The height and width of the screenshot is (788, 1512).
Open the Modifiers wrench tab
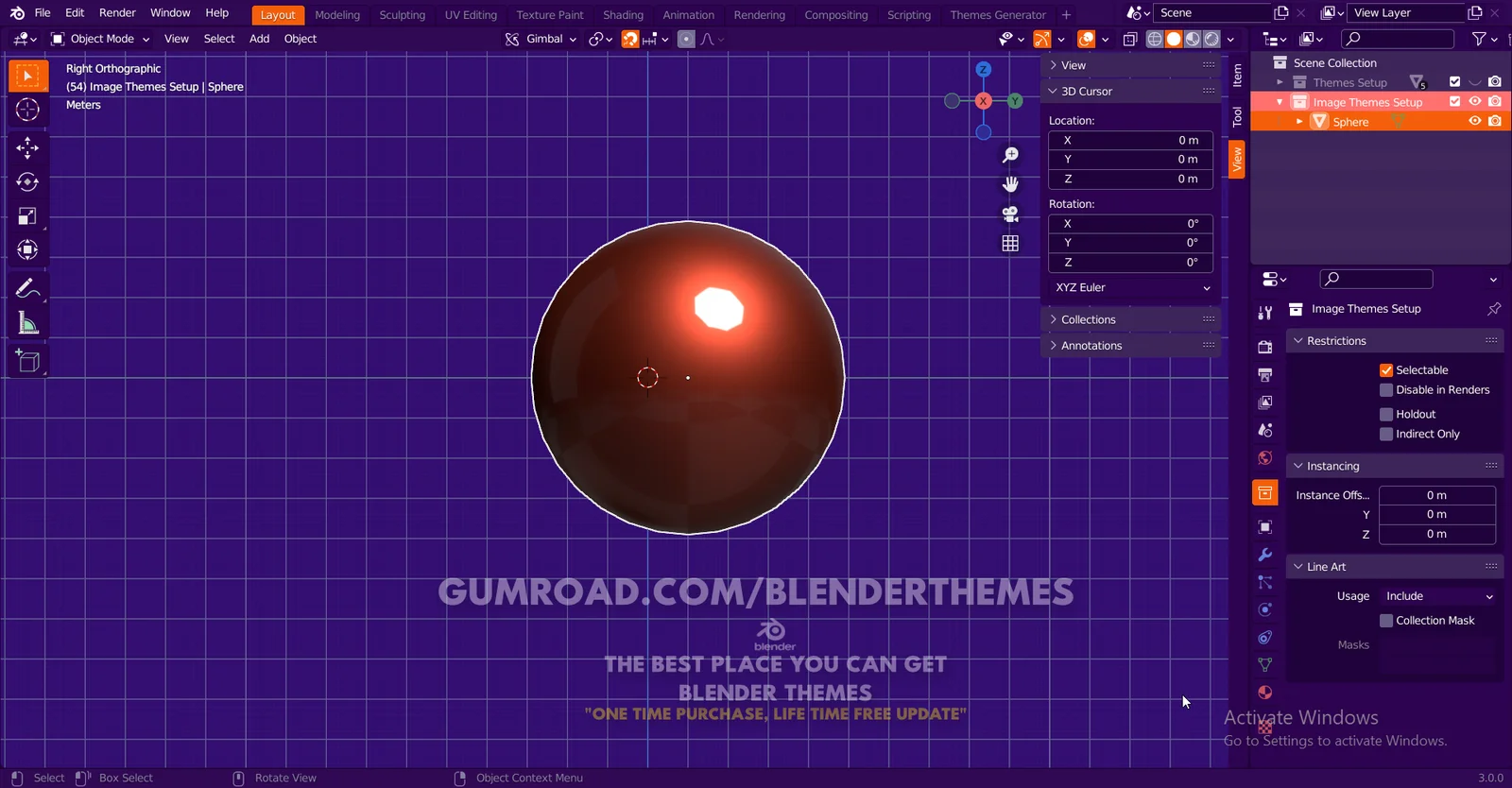pos(1265,555)
